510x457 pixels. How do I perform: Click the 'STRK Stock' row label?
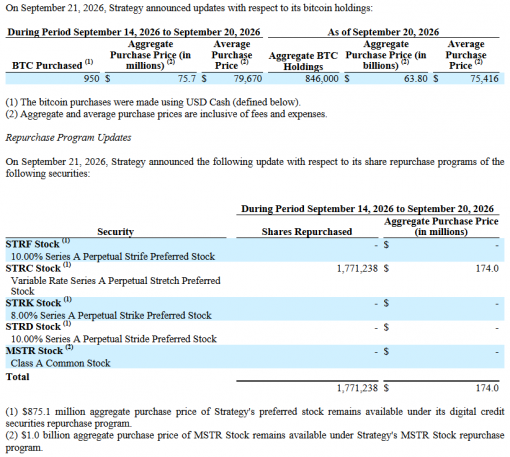pyautogui.click(x=38, y=302)
